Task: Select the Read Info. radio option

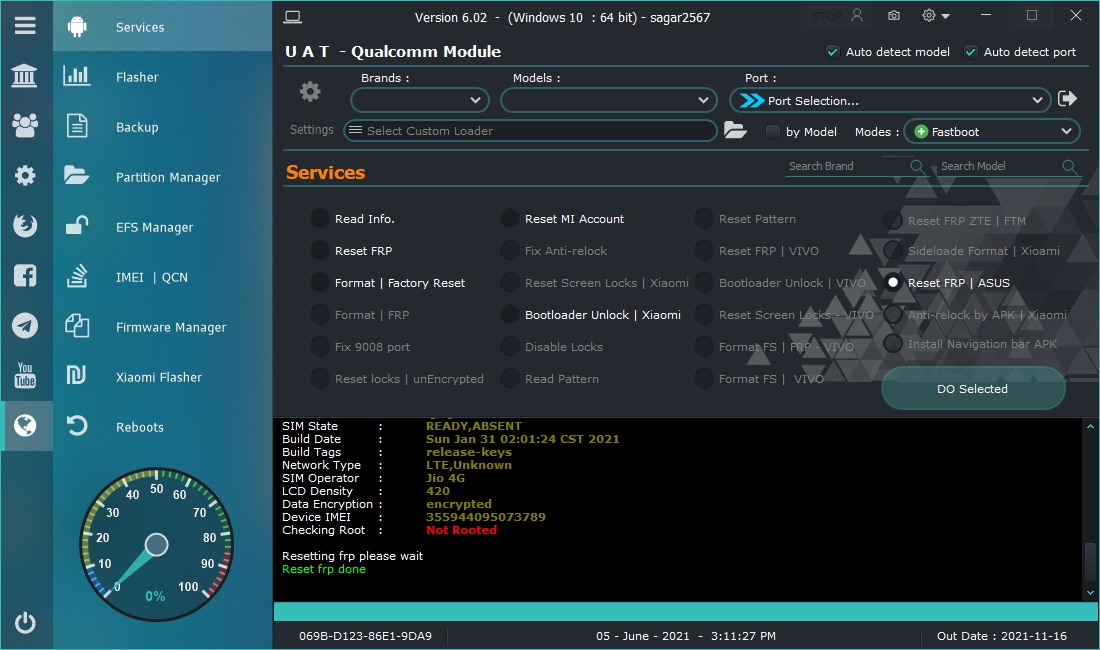Action: point(320,219)
